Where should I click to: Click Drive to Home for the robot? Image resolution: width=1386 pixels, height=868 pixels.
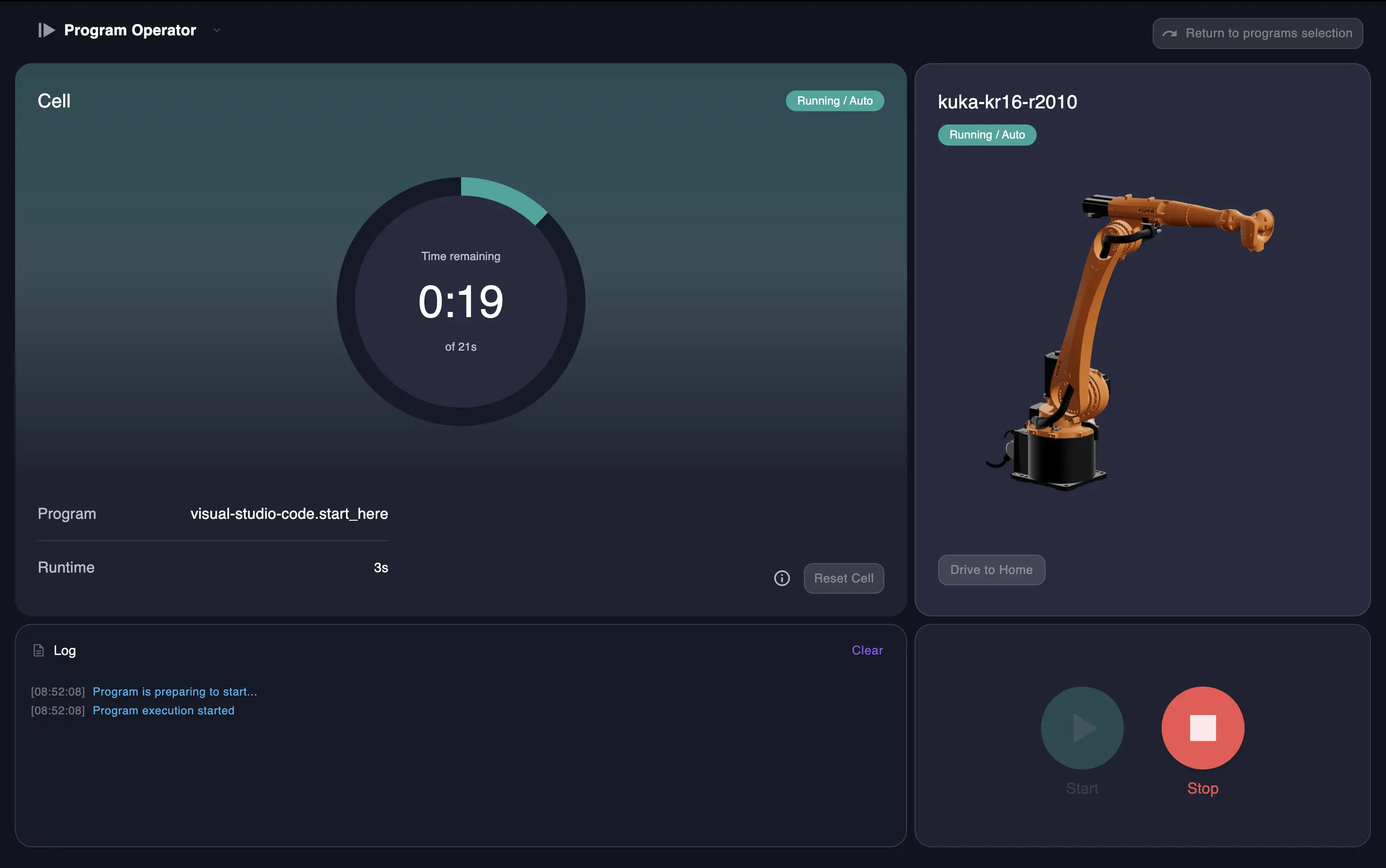click(991, 570)
